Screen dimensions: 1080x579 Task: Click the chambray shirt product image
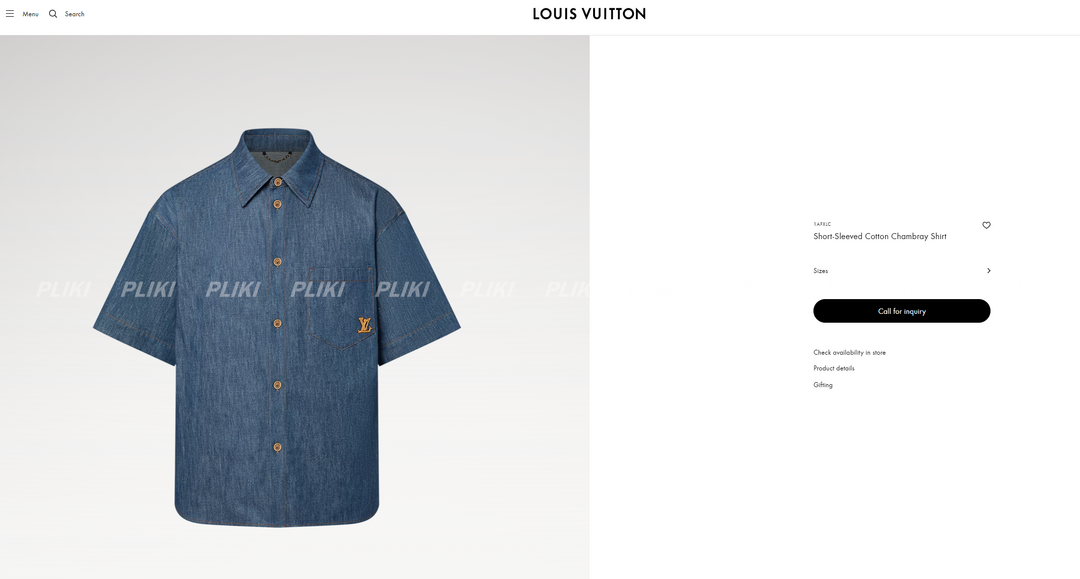click(277, 327)
